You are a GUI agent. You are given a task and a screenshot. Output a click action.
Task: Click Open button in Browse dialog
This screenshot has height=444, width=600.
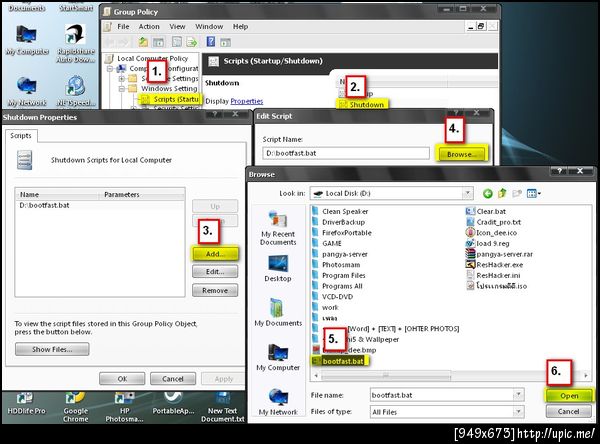pos(569,395)
